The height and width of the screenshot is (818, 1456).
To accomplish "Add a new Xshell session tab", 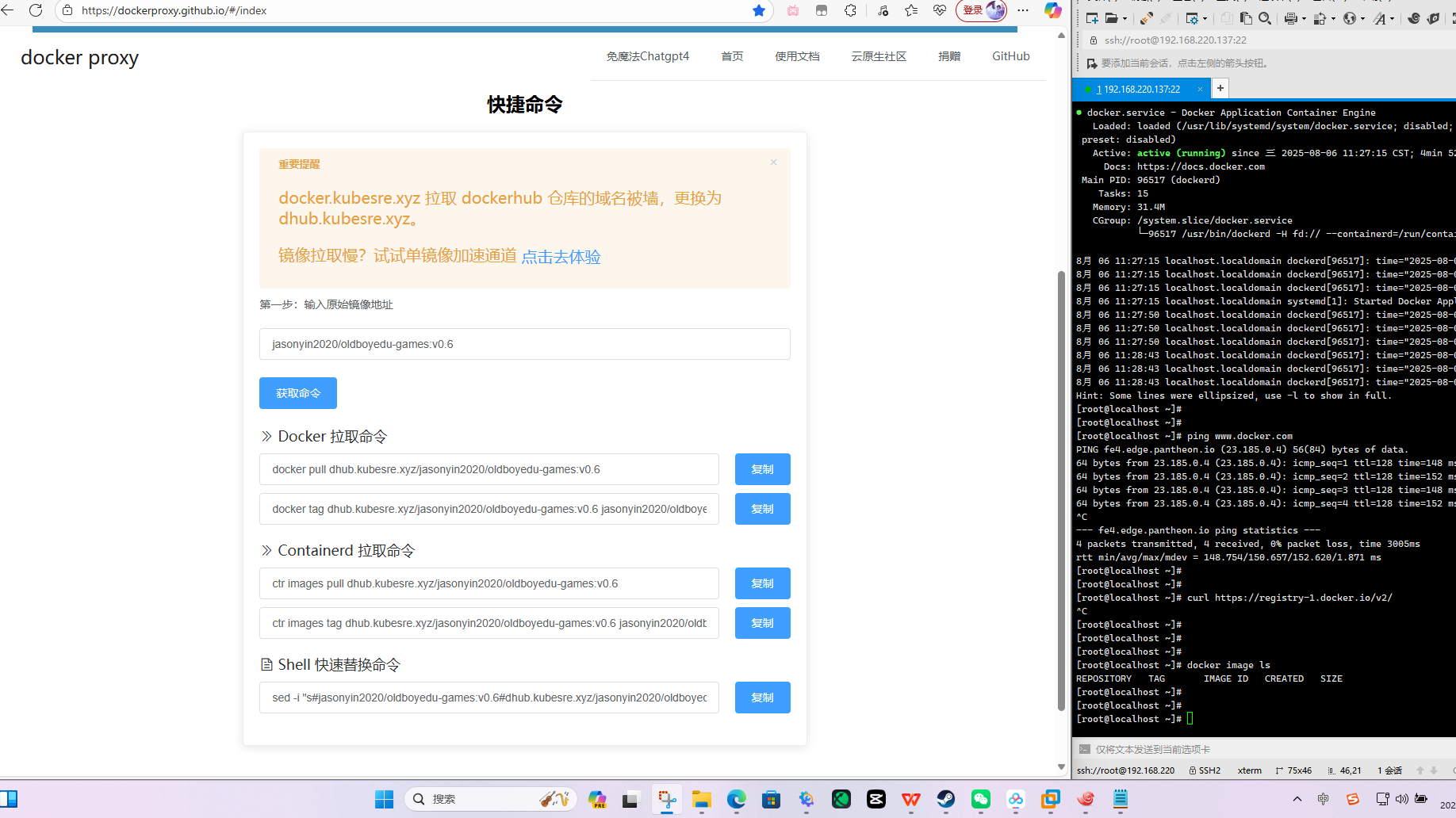I will tap(1220, 88).
